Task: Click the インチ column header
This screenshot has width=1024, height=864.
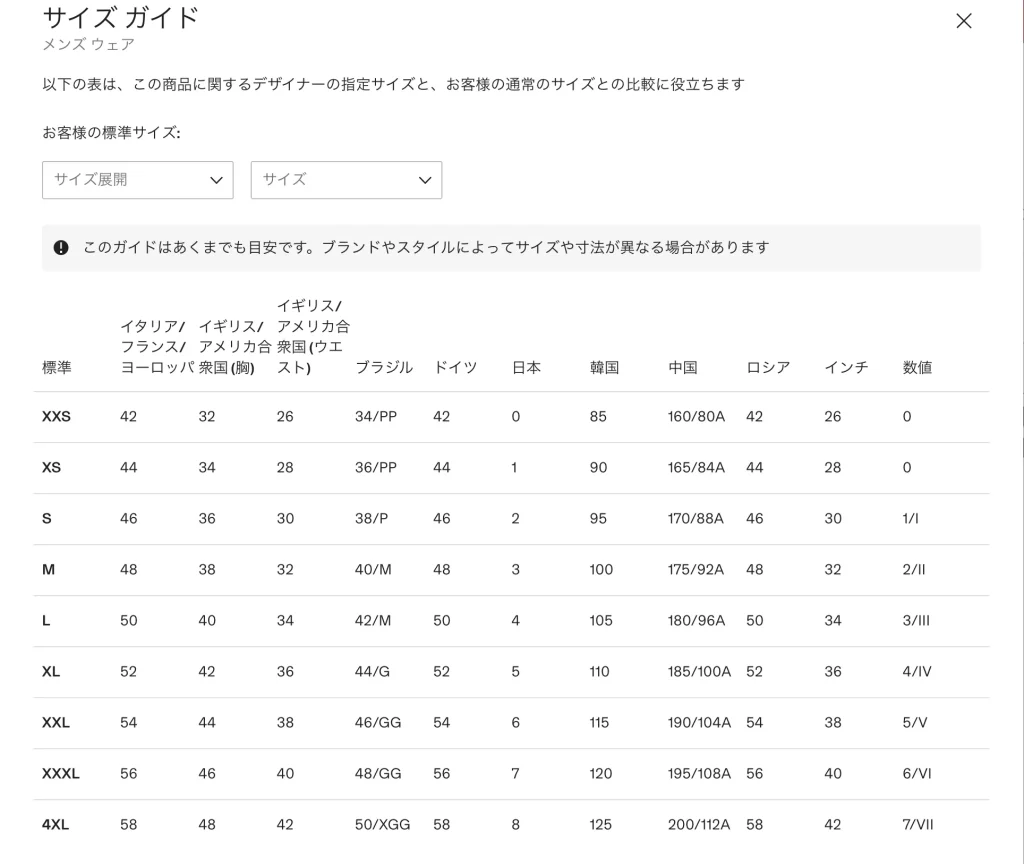Action: 846,368
